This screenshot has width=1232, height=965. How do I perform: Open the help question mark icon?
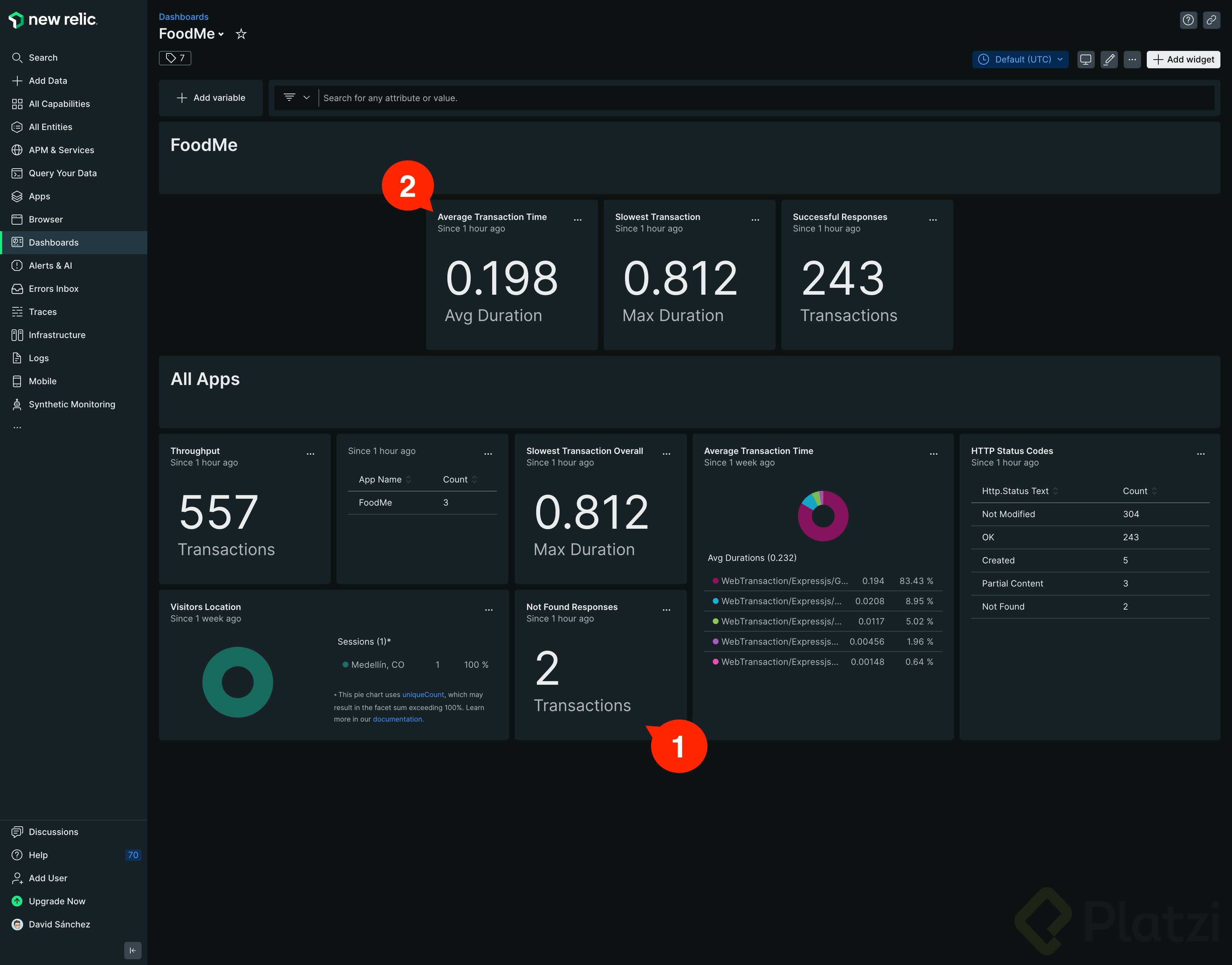(1189, 20)
